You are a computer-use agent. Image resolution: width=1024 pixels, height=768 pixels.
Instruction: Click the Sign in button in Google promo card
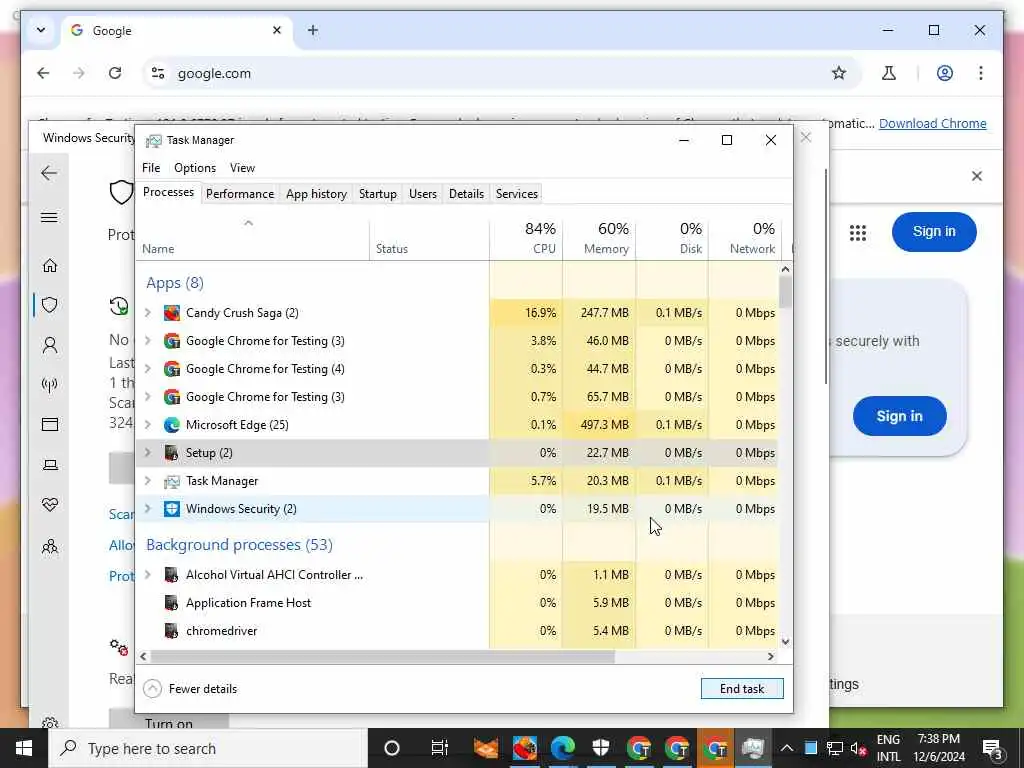[899, 416]
